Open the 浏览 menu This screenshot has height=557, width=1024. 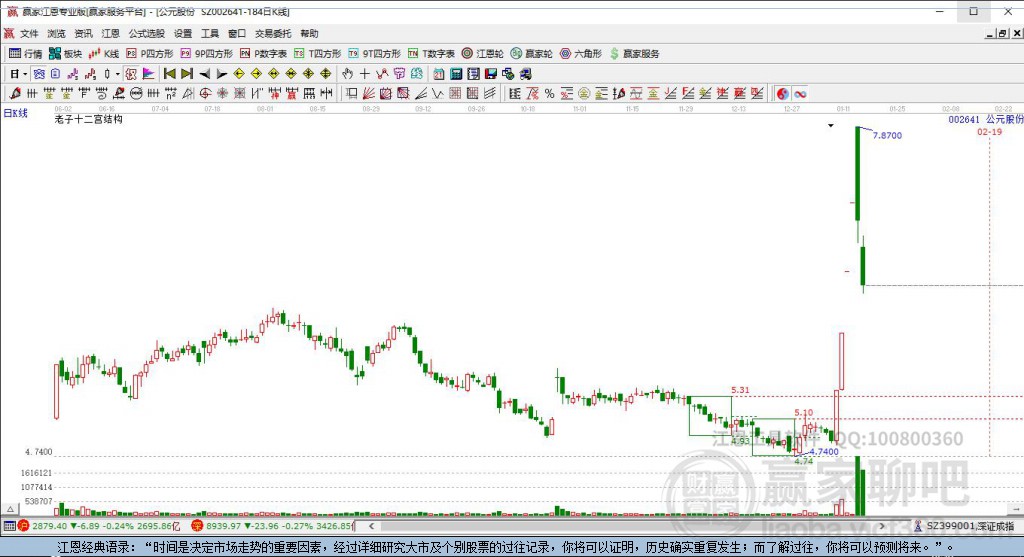point(56,33)
